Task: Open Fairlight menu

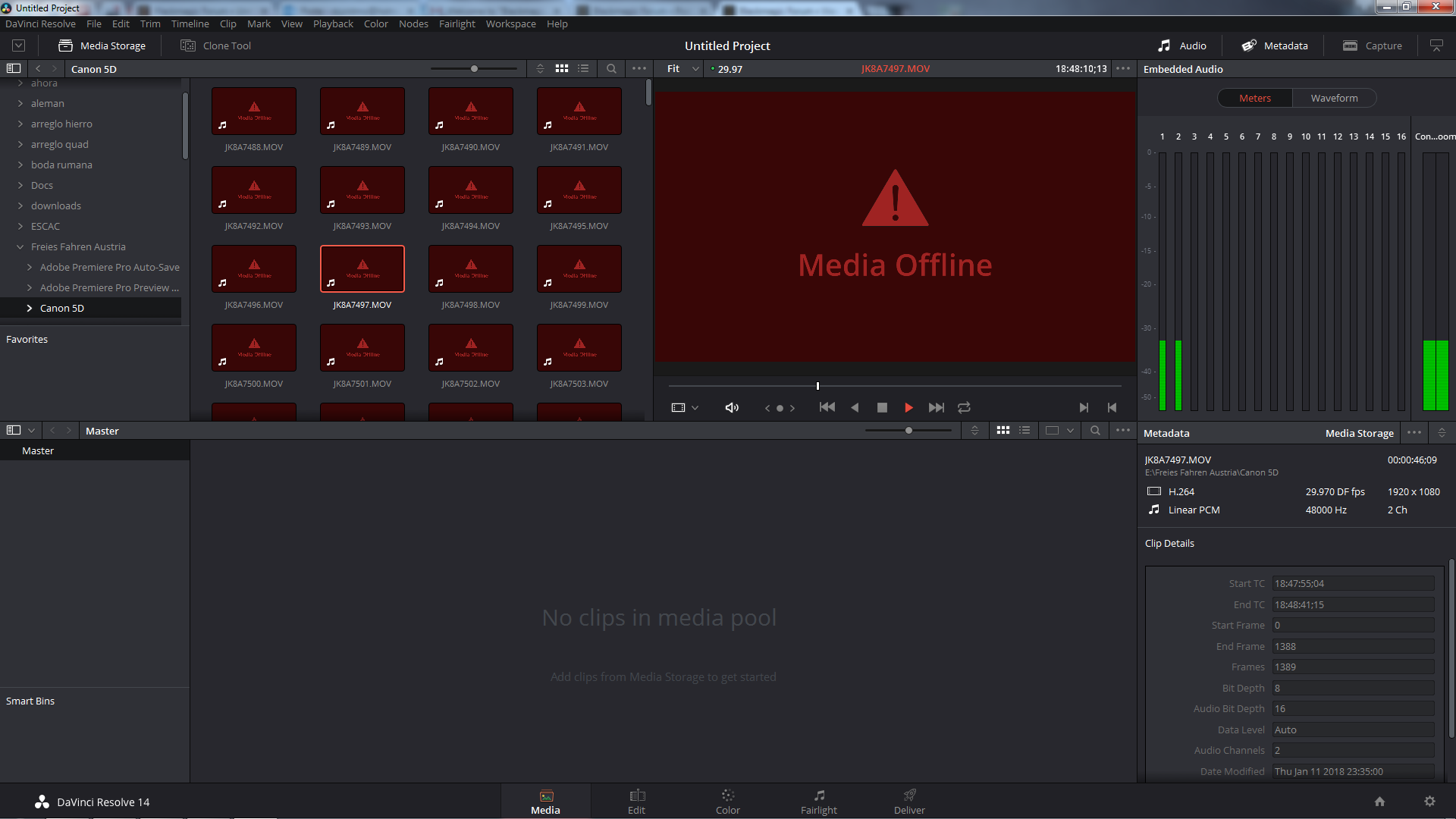Action: pos(457,24)
